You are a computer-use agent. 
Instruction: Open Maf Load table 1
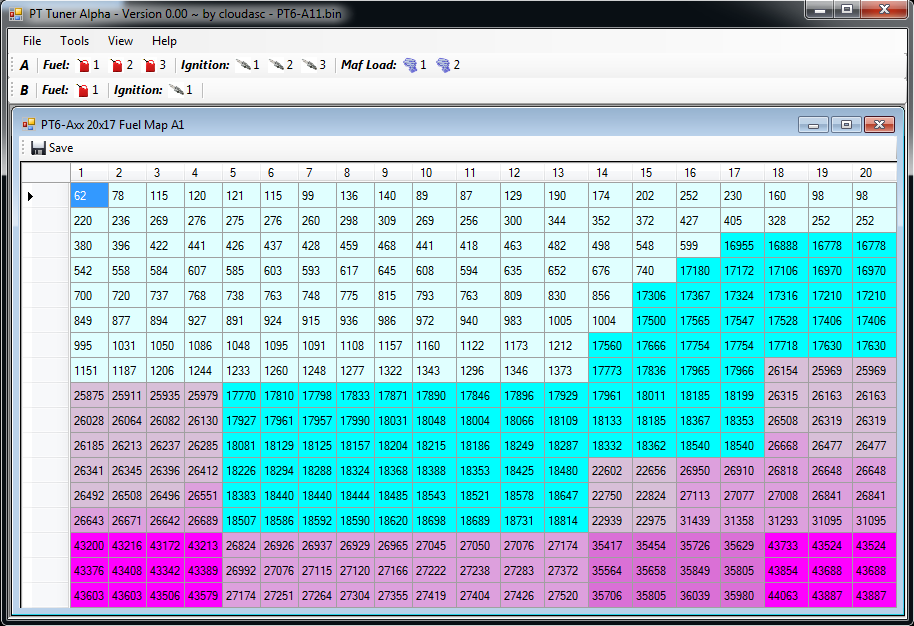413,65
